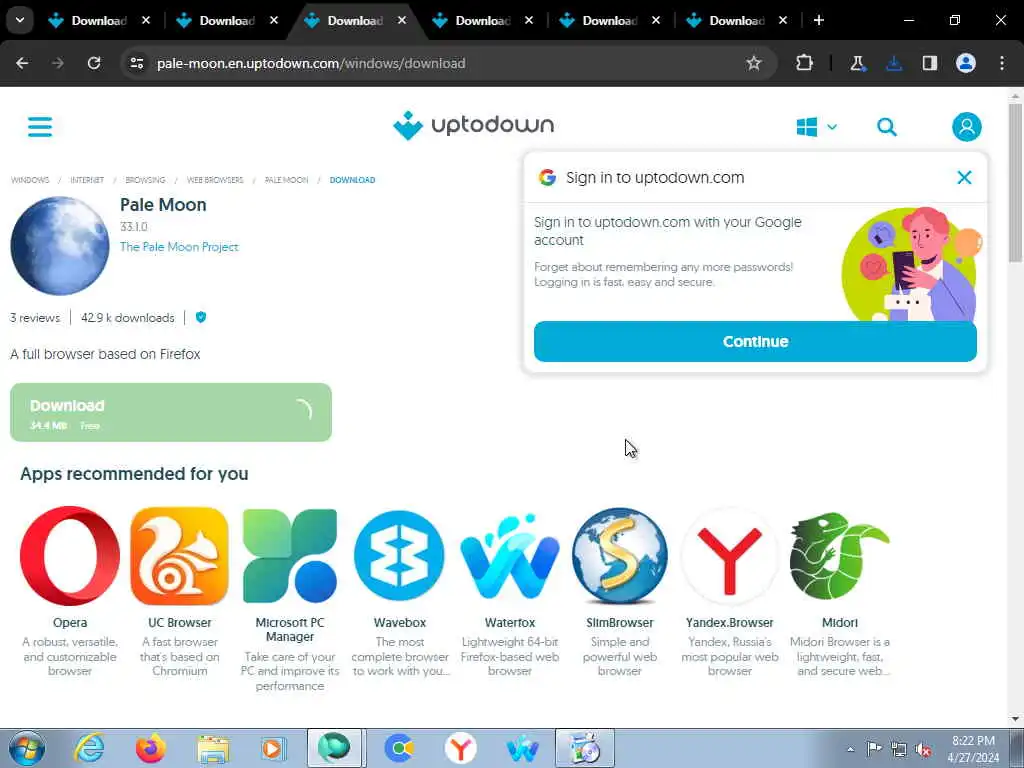1024x768 pixels.
Task: Open the tab search dropdown arrow
Action: 20,20
